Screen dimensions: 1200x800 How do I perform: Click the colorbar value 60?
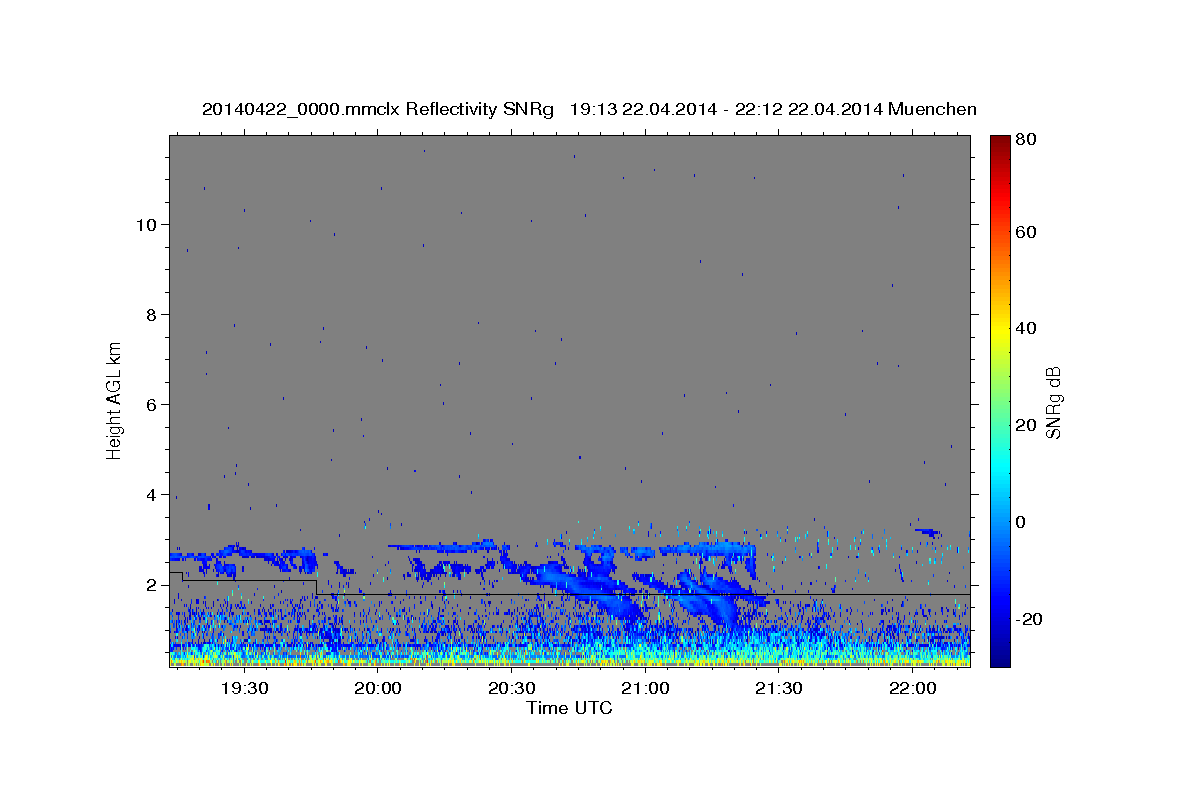point(1026,232)
